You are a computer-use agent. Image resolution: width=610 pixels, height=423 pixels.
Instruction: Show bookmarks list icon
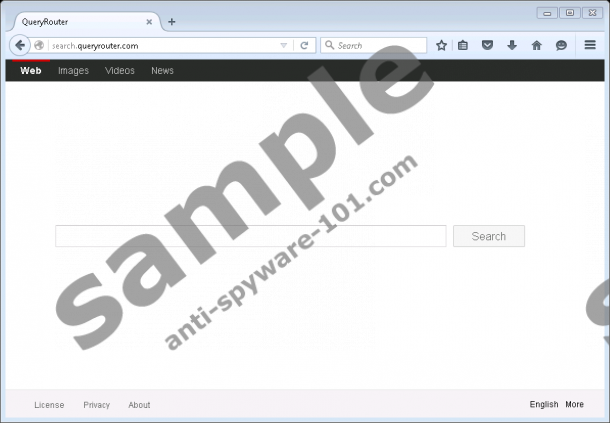[463, 45]
